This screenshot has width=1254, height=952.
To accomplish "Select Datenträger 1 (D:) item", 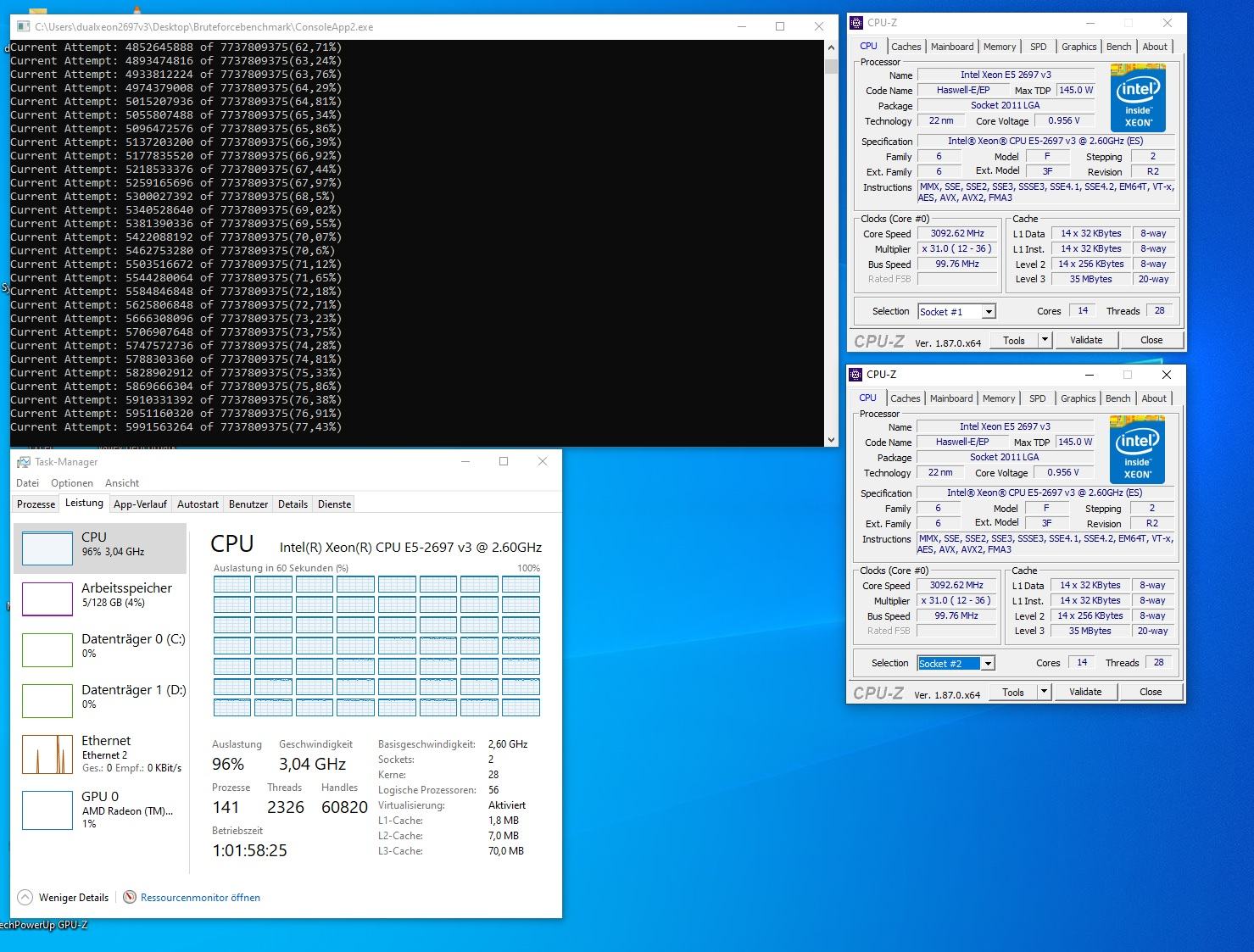I will [100, 700].
